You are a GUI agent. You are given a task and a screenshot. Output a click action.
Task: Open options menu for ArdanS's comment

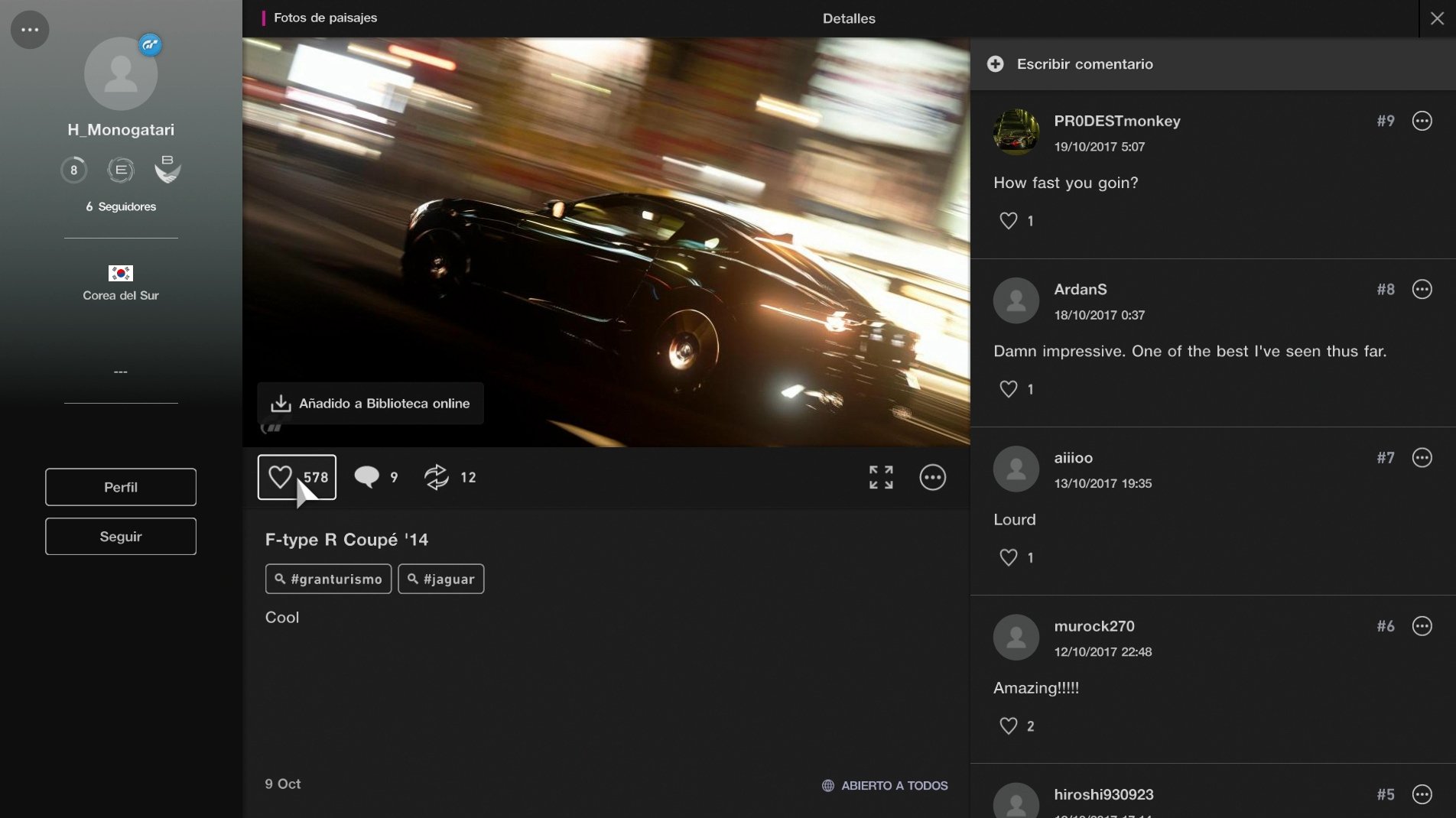(1422, 289)
